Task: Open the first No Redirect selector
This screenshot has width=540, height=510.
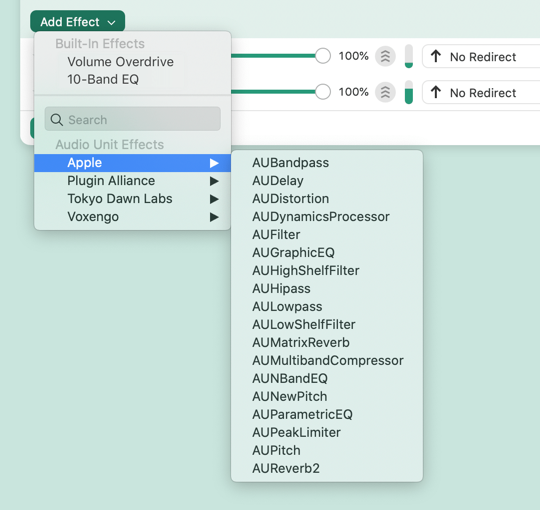Action: pos(481,56)
